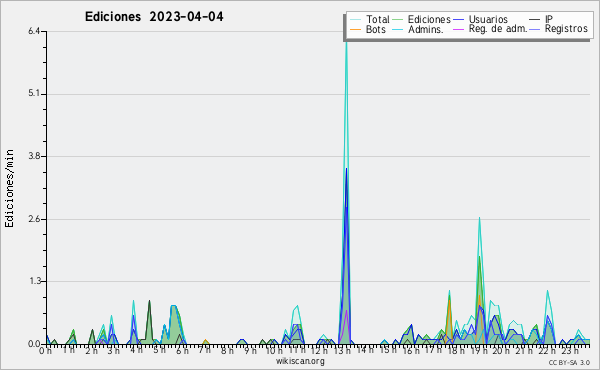Click the '7 h' x-axis label
This screenshot has height=370, width=600.
(204, 350)
